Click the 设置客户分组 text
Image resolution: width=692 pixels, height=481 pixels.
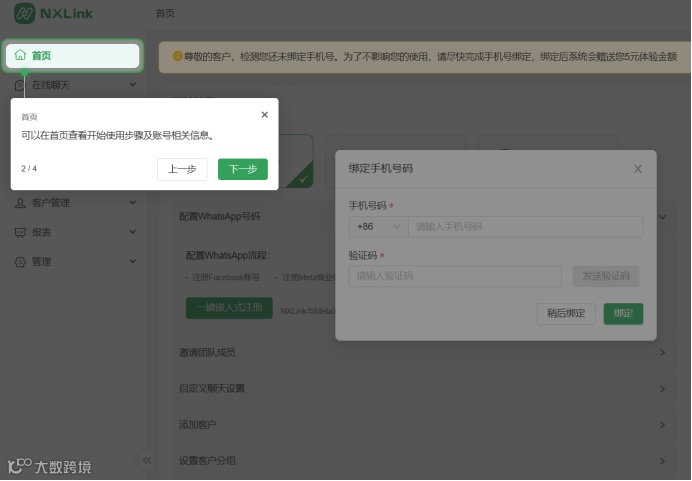[207, 461]
